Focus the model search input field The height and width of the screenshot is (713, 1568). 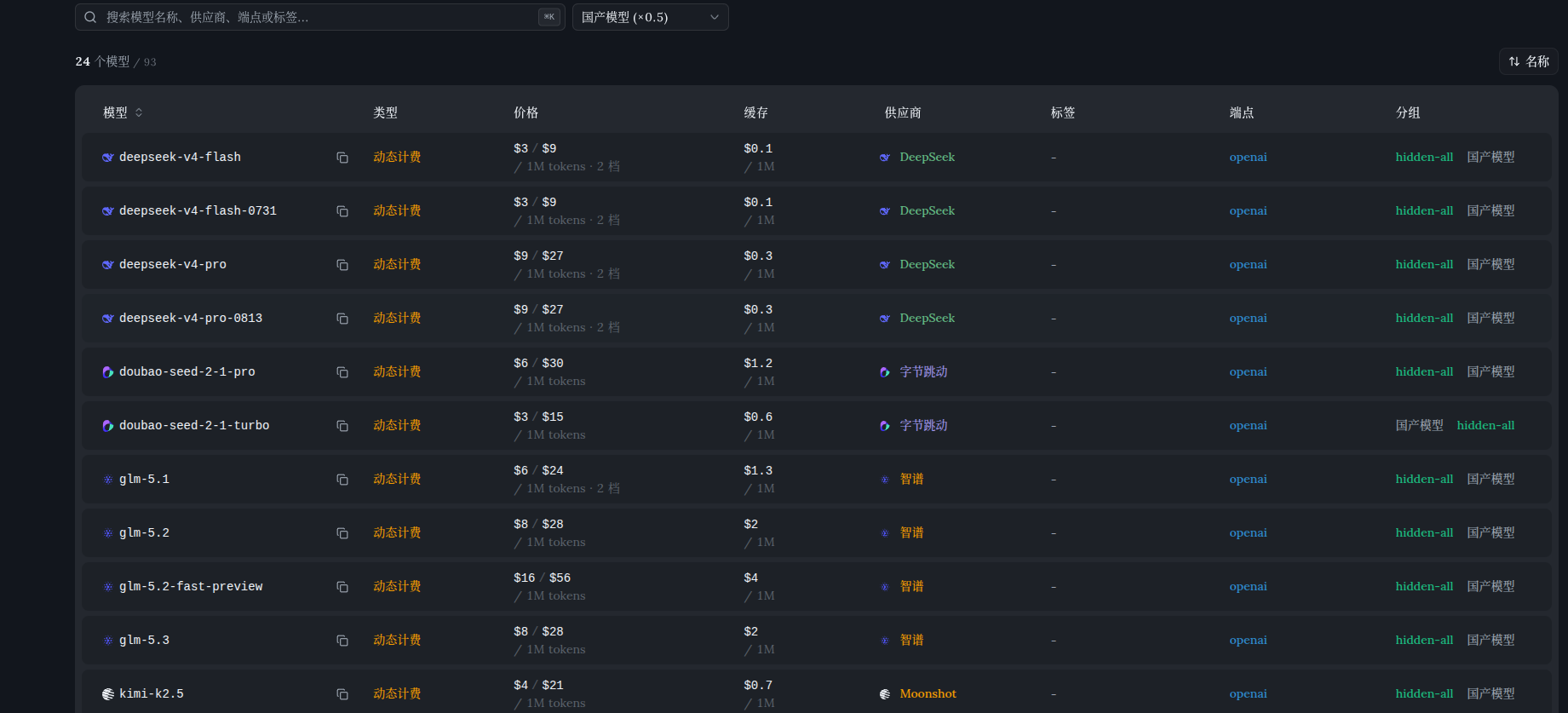[x=320, y=17]
